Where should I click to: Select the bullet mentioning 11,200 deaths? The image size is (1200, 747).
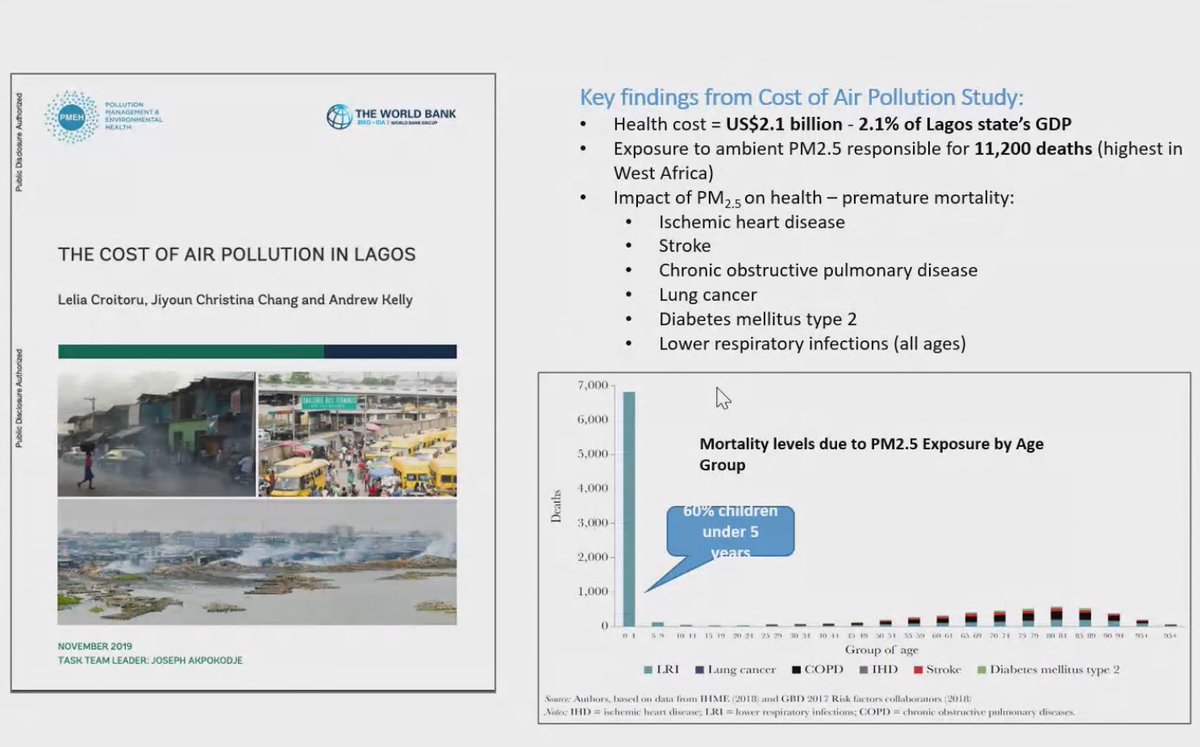(898, 160)
